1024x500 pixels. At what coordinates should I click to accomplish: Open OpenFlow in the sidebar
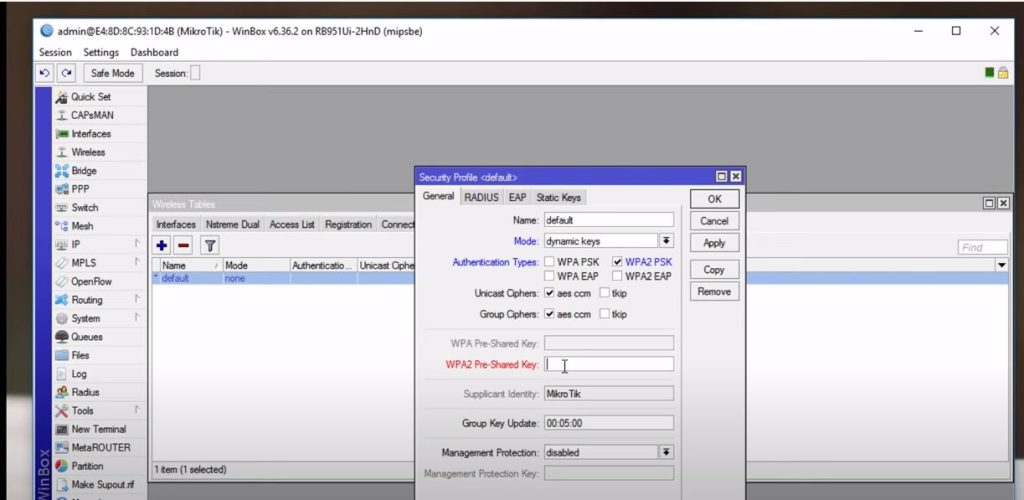91,281
